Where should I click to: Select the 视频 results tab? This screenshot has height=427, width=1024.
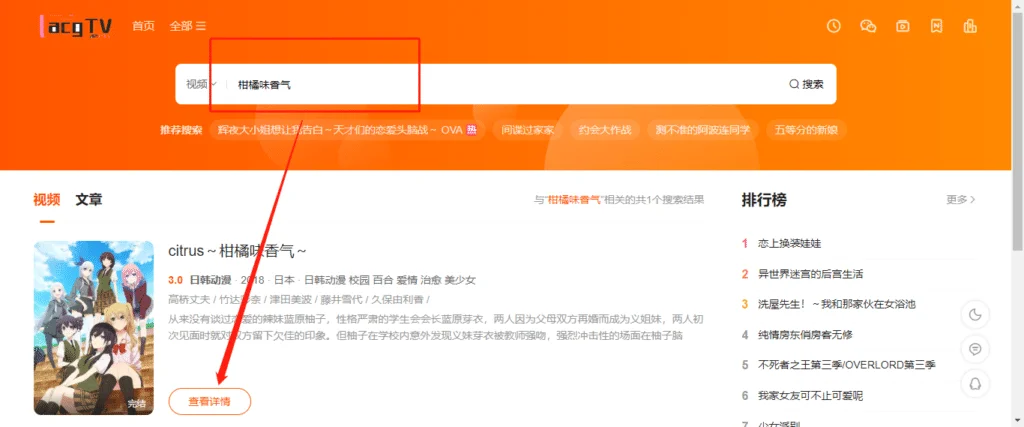pos(46,200)
